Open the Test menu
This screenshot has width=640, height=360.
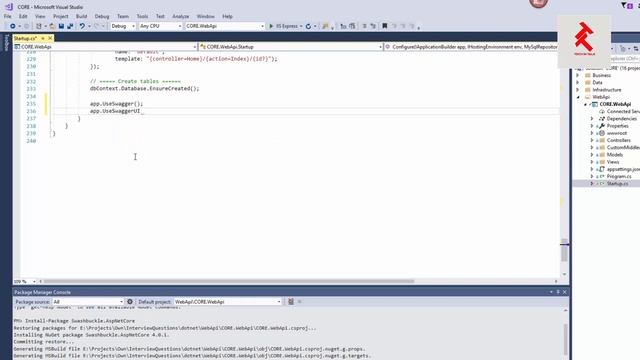160,16
